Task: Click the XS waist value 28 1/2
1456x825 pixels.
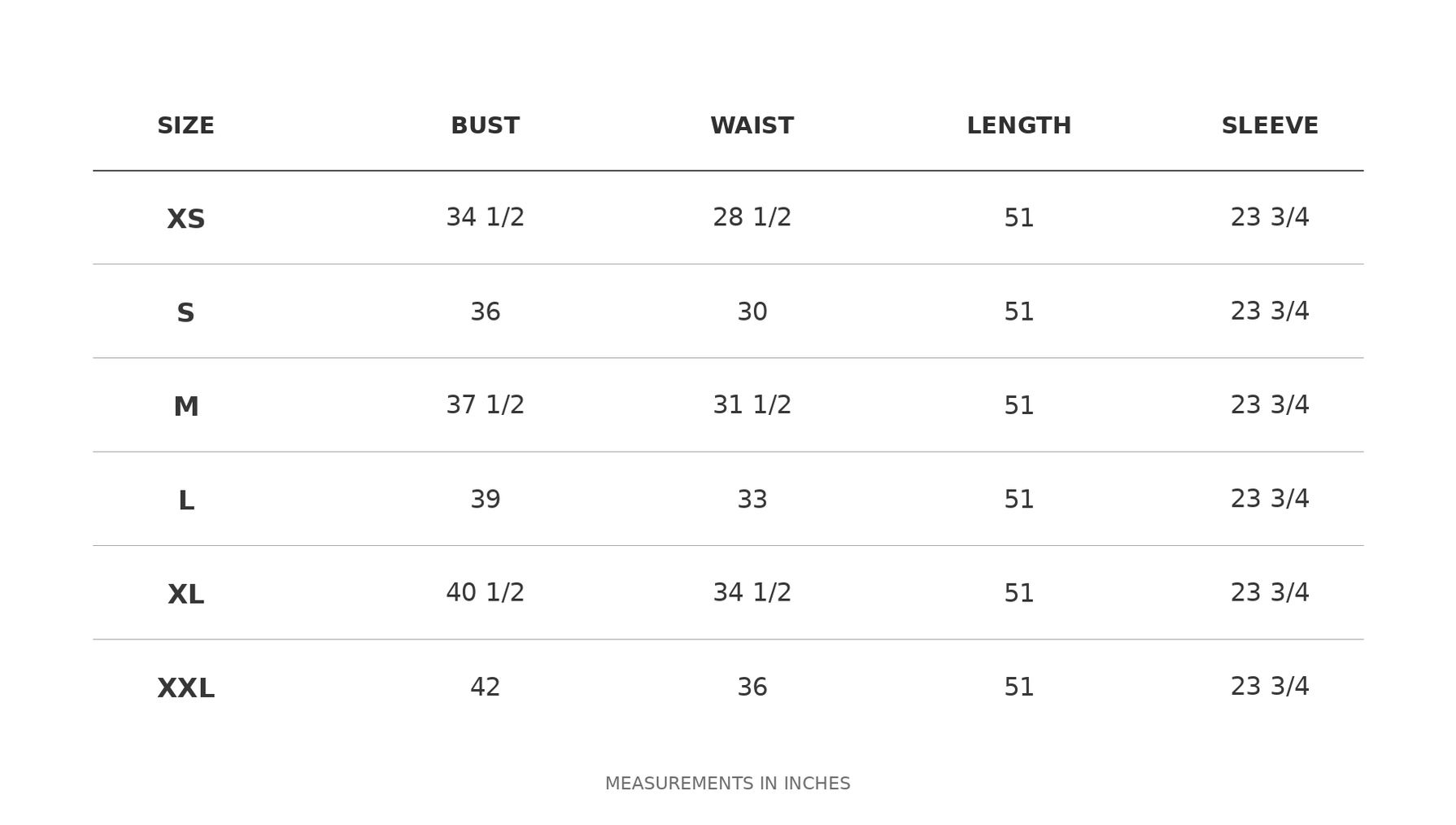Action: (752, 217)
